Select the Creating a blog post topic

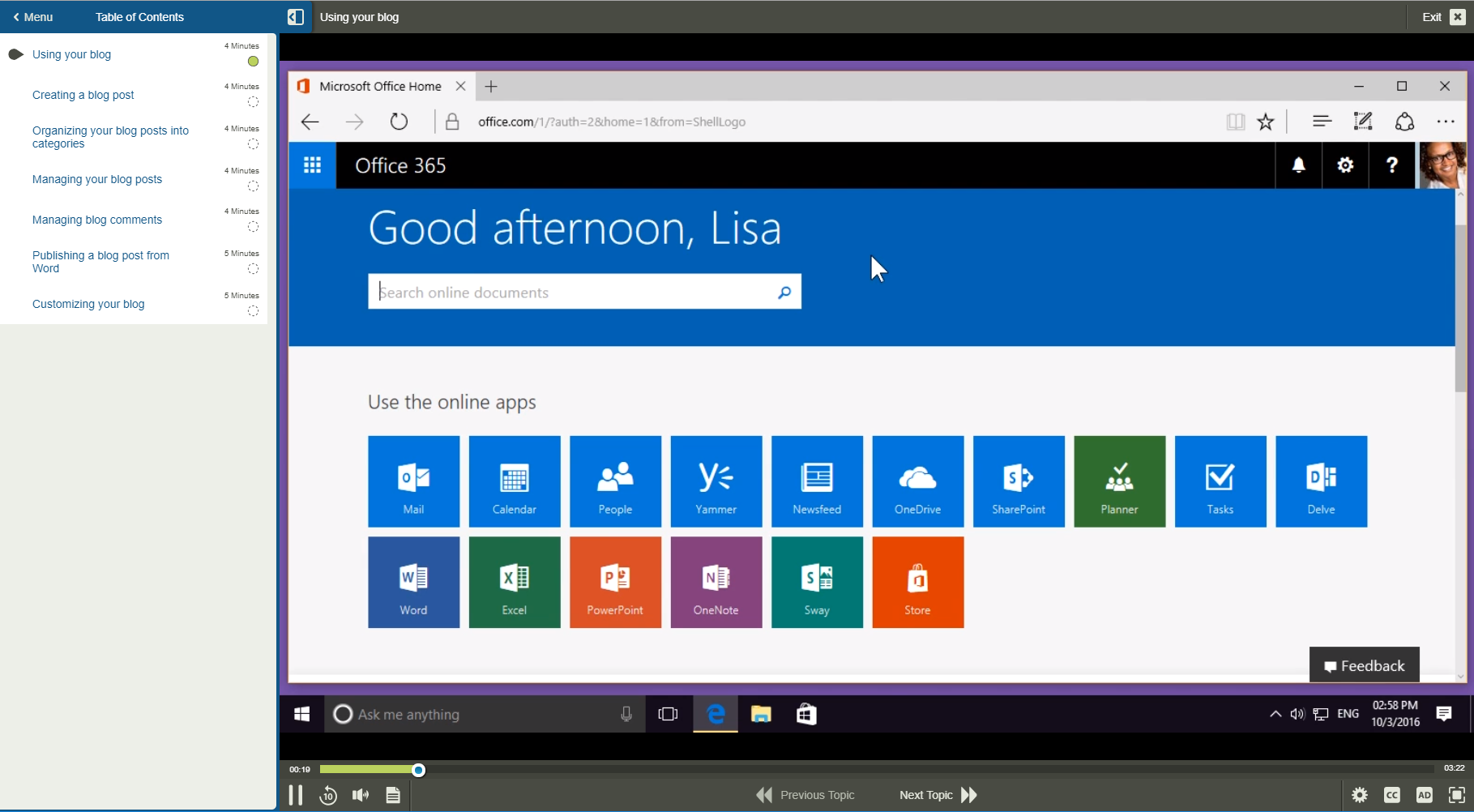click(x=83, y=95)
